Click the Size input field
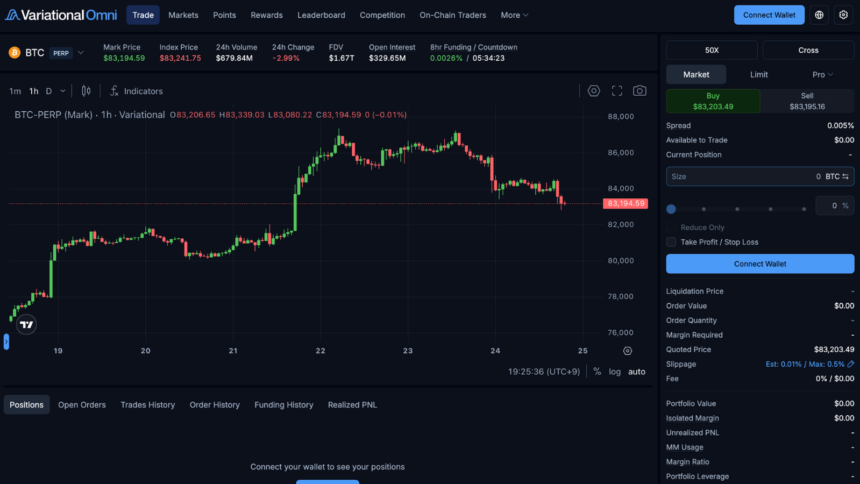Screen dimensions: 860x484 tap(760, 176)
